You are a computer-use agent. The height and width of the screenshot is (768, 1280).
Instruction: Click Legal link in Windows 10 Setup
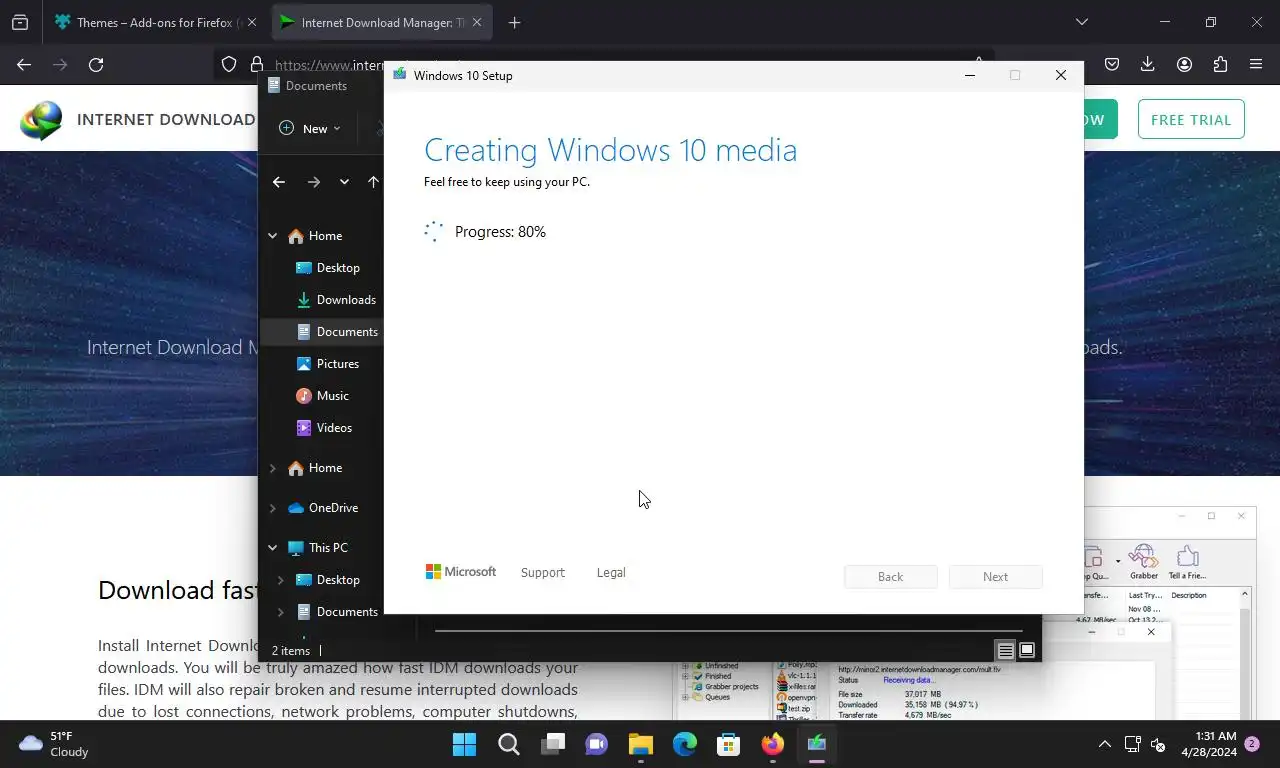coord(611,573)
